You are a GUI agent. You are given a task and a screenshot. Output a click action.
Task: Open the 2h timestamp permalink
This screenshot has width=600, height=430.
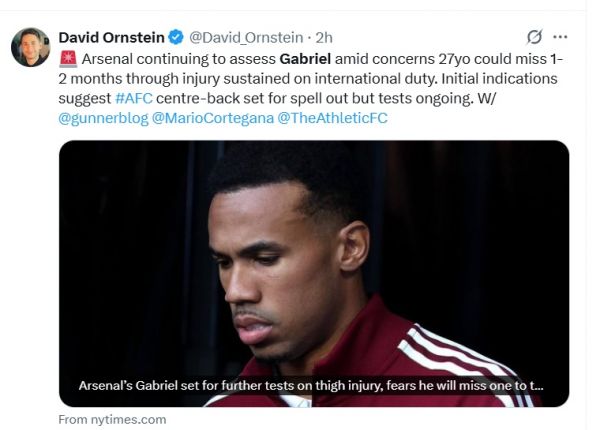pos(323,37)
